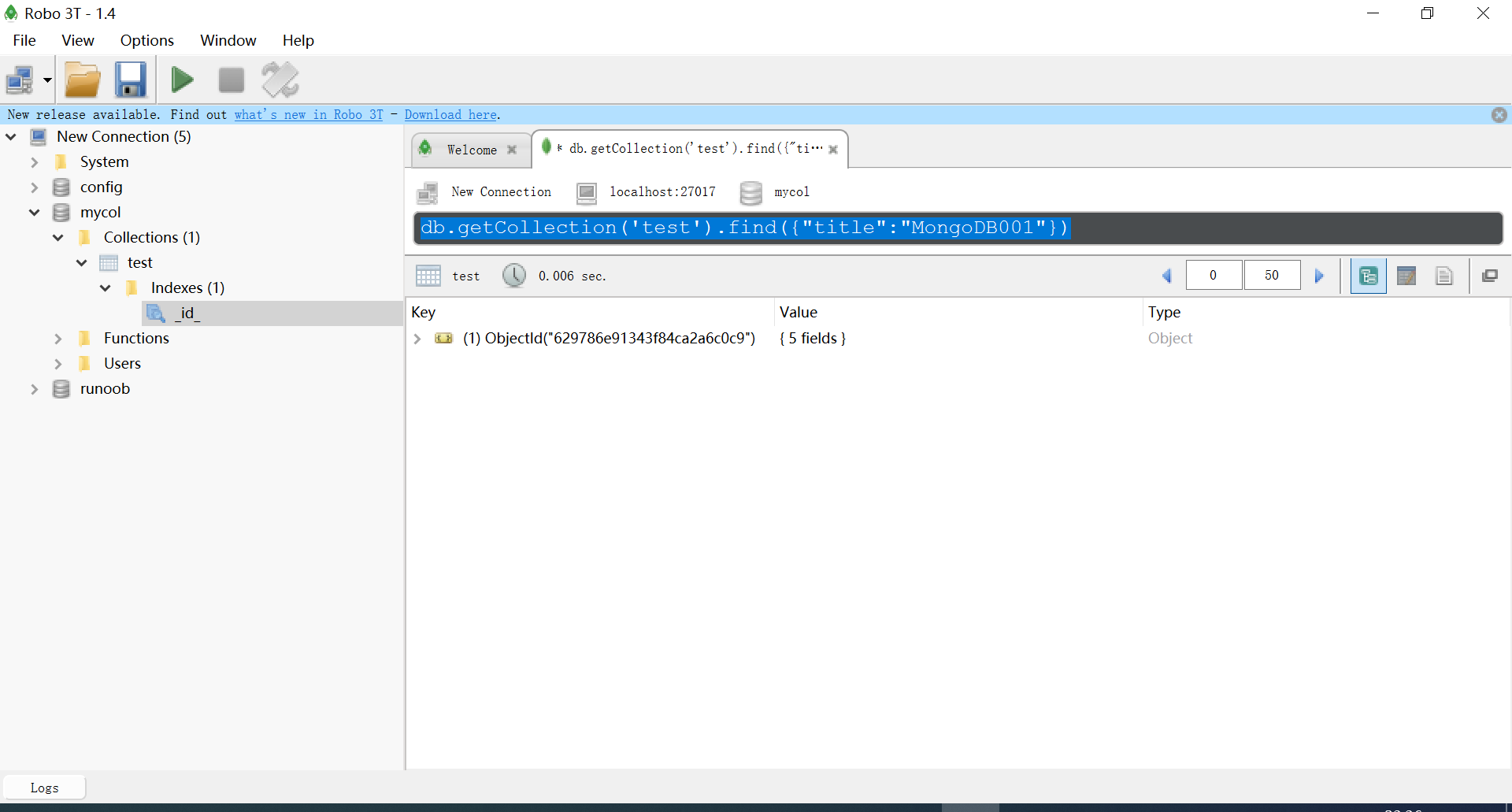
Task: Open the Options menu
Action: pos(147,40)
